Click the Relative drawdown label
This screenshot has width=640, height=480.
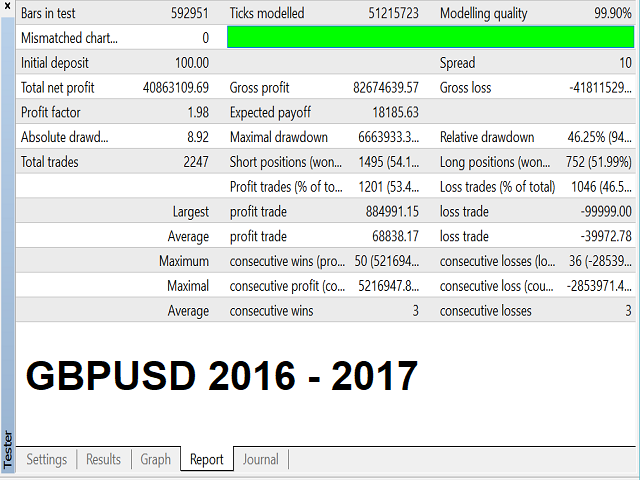pos(487,137)
